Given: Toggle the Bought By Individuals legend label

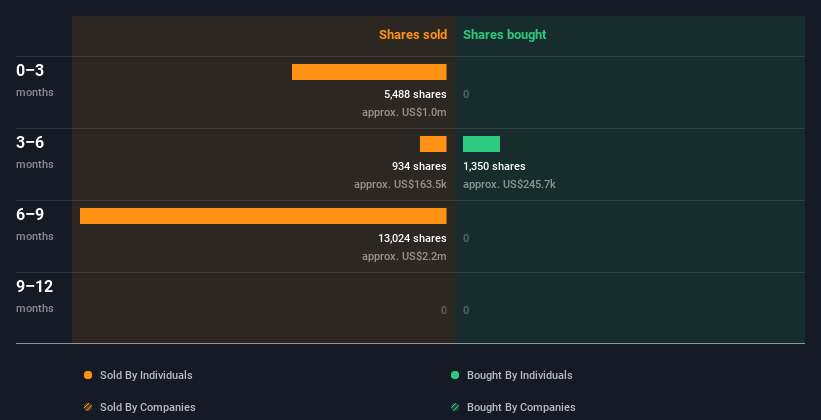Looking at the screenshot, I should [519, 375].
